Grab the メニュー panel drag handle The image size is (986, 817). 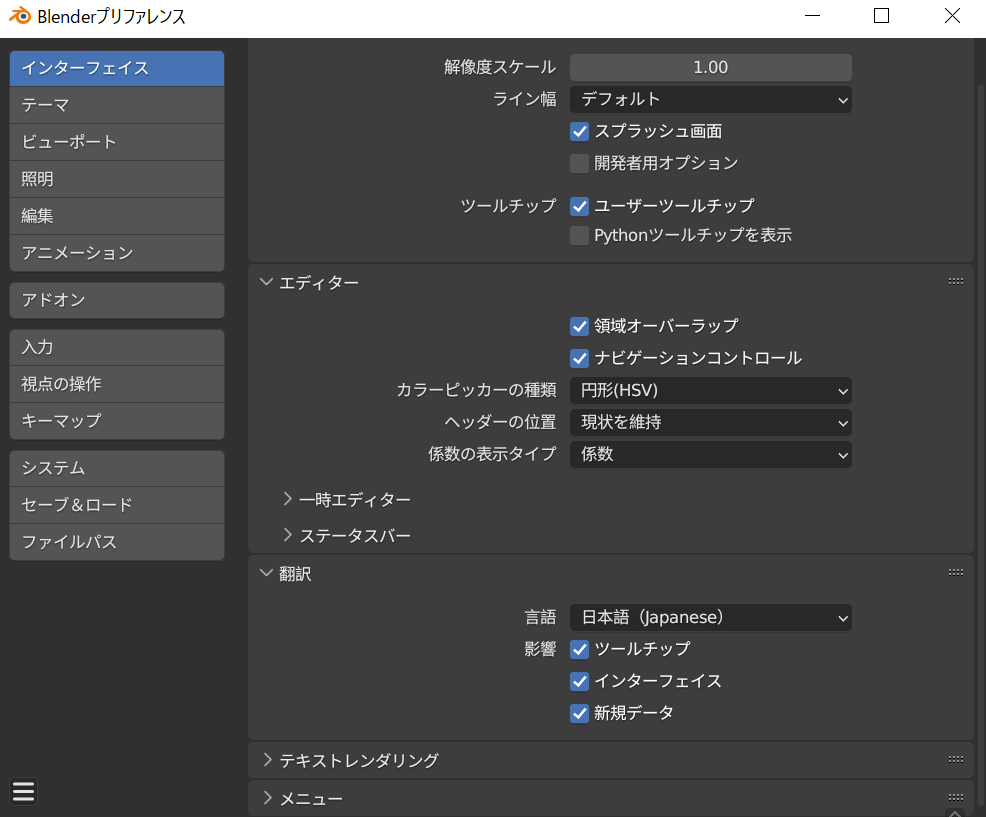coord(955,797)
